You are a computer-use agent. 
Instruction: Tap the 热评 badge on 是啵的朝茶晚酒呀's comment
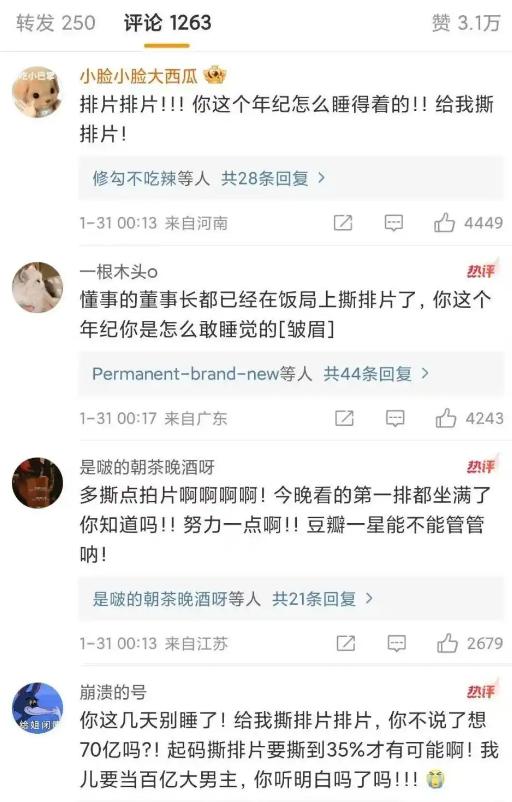tap(480, 466)
